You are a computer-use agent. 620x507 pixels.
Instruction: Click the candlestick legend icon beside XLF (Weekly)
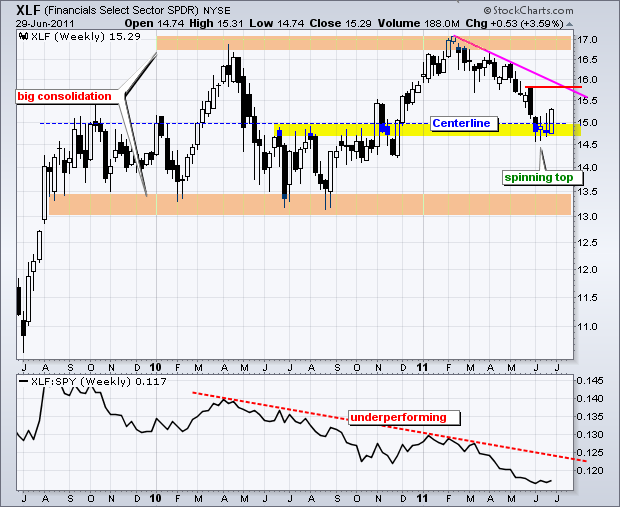click(23, 37)
